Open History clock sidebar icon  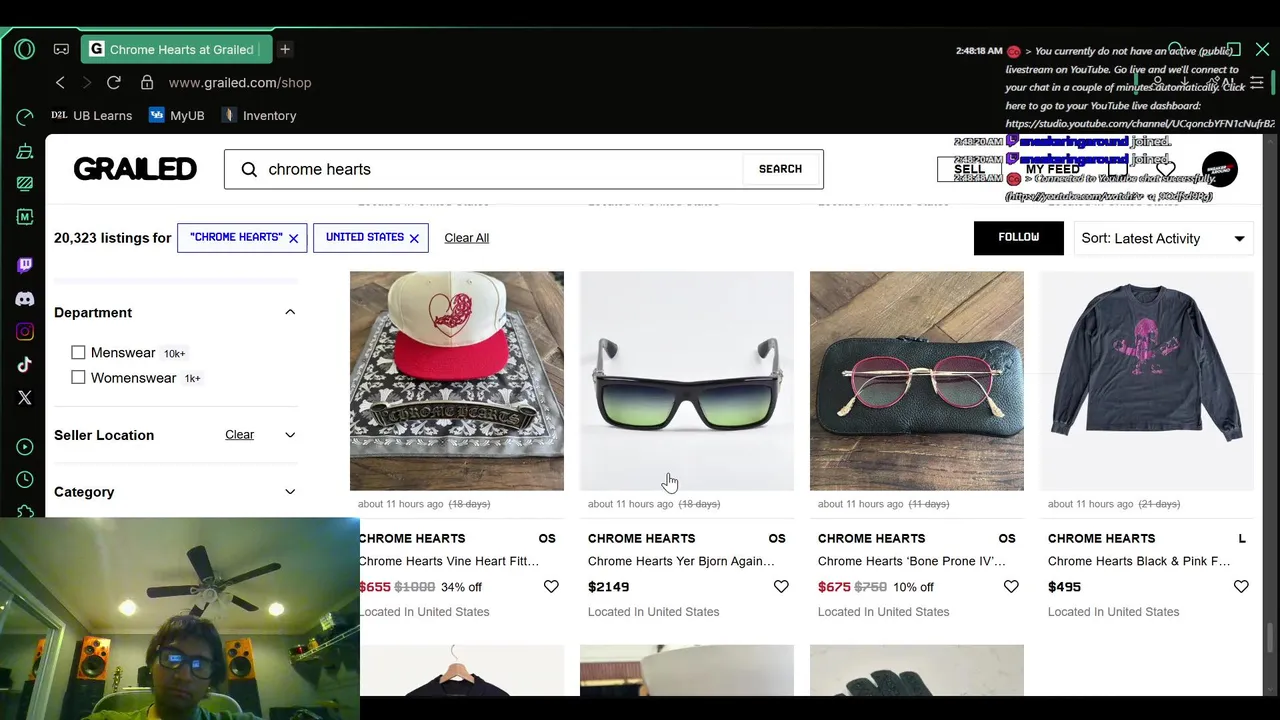(x=25, y=480)
